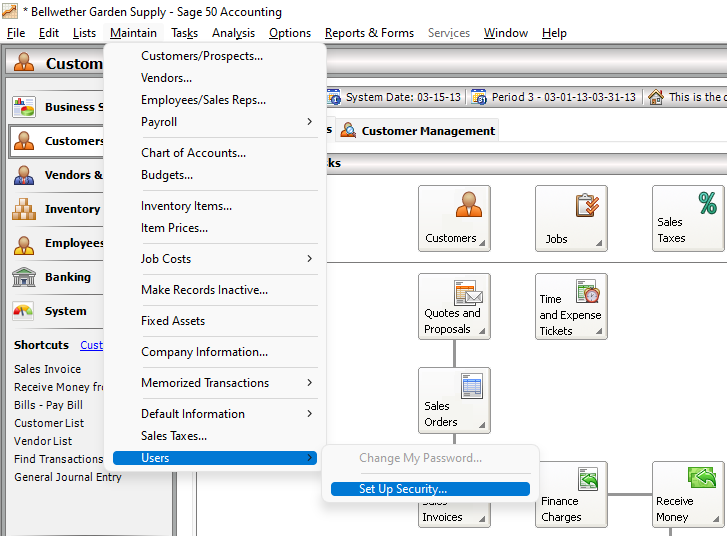Choose Budgets in the Maintain menu
Viewport: 727px width, 536px height.
(x=215, y=175)
